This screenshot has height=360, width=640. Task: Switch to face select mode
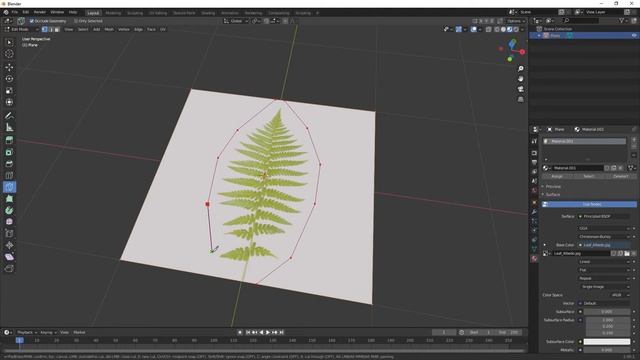pos(57,29)
